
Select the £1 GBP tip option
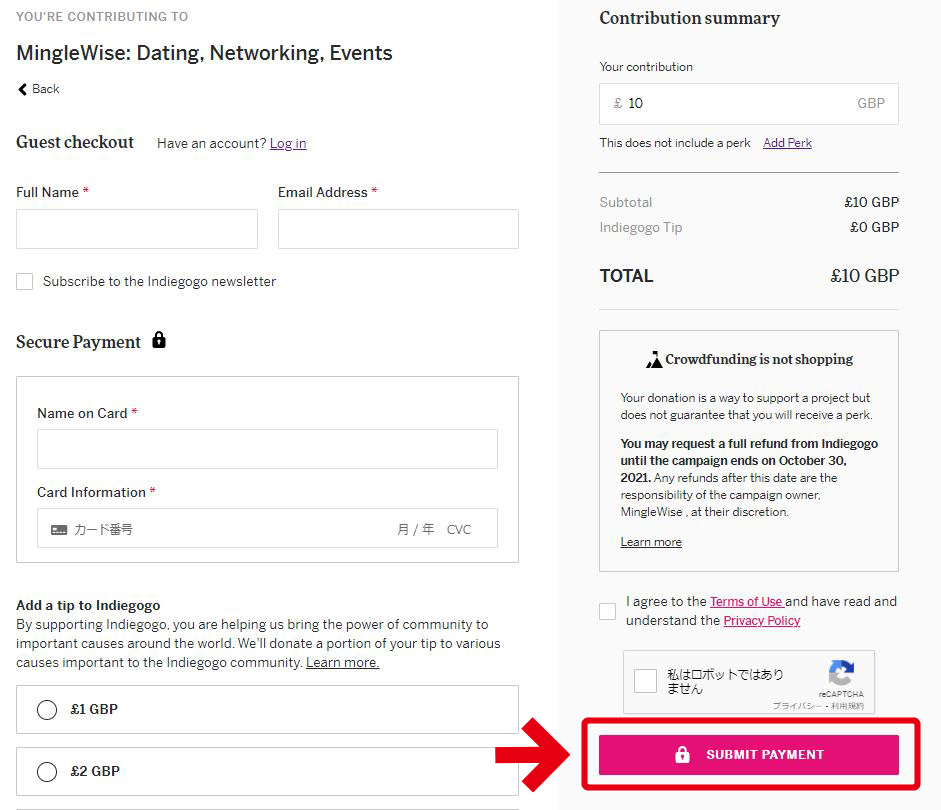point(46,709)
